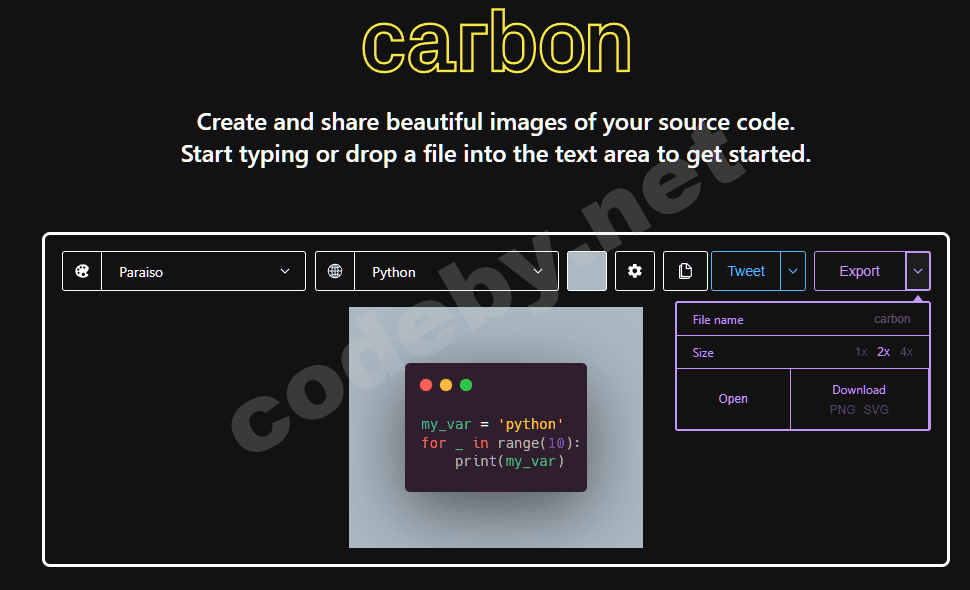Click the red window control dot
Viewport: 970px width, 590px height.
pyautogui.click(x=426, y=385)
